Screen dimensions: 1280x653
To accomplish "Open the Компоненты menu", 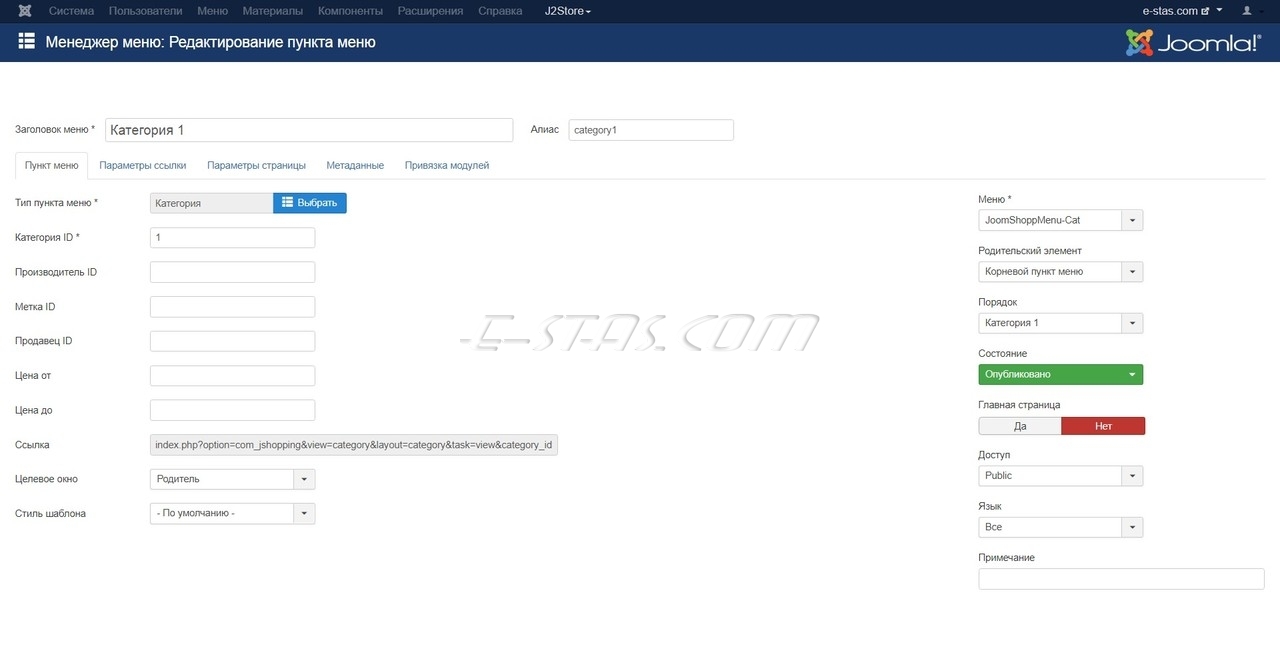I will pos(350,11).
